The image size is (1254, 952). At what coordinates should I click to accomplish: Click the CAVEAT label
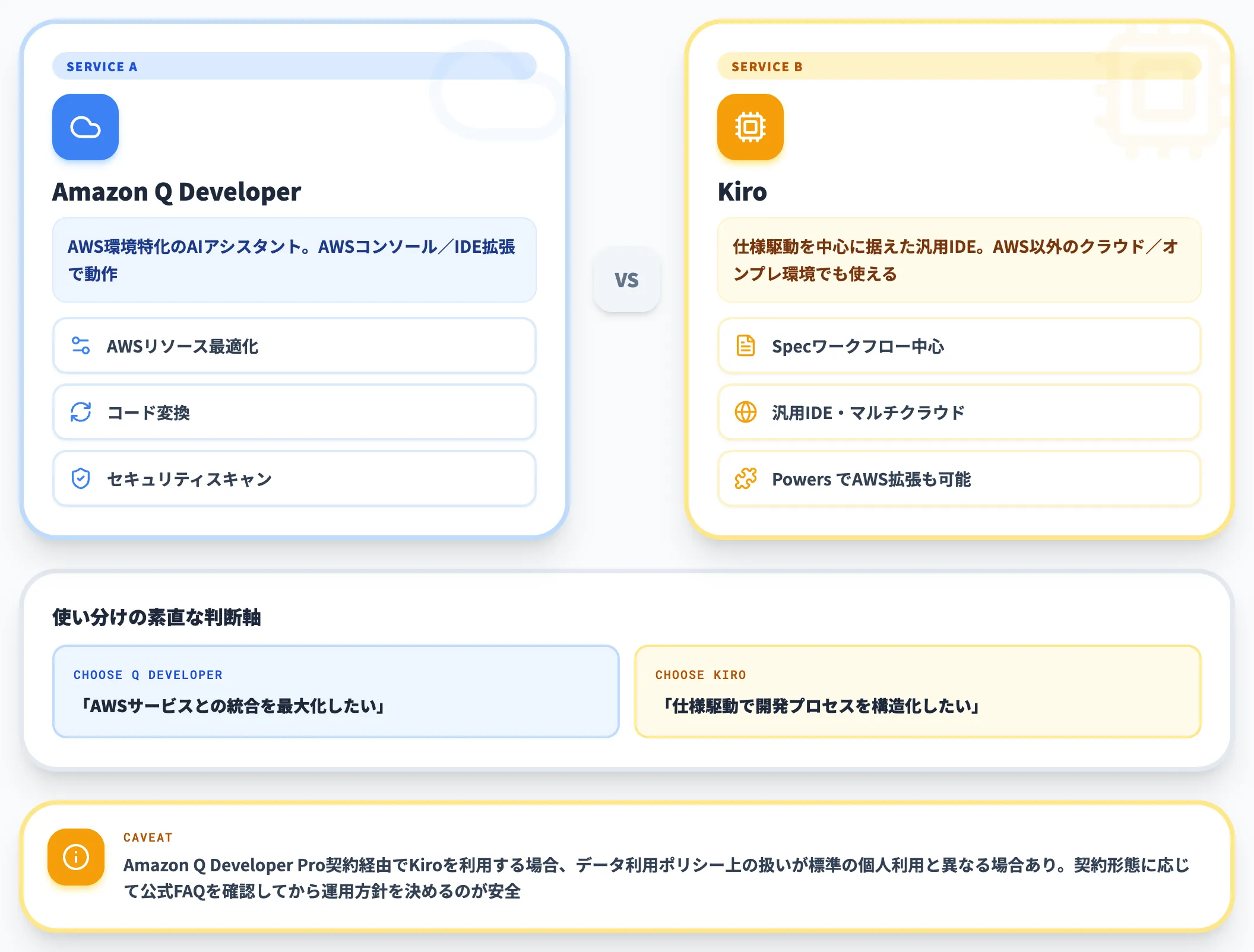click(x=148, y=837)
